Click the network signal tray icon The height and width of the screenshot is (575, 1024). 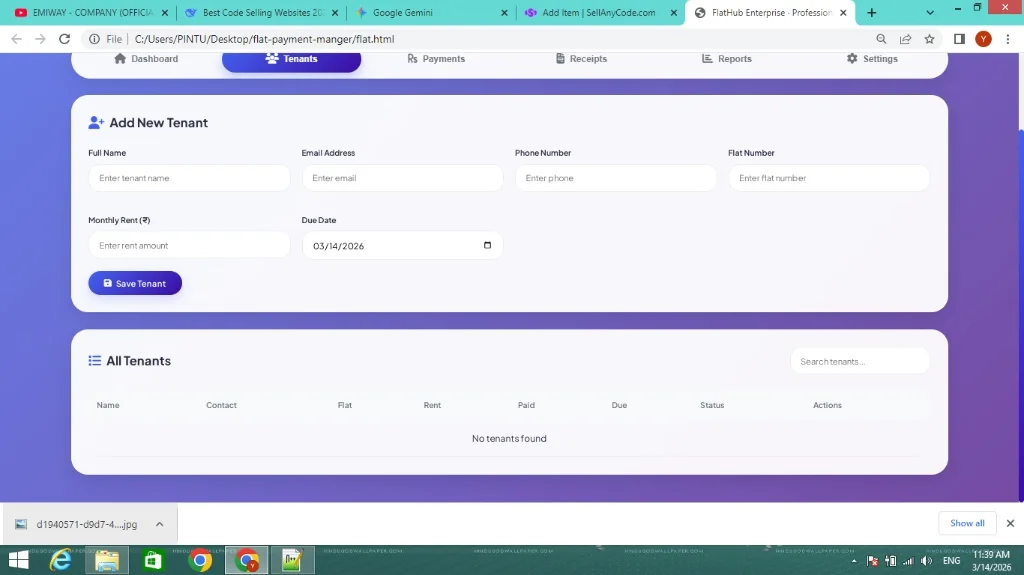[x=908, y=561]
